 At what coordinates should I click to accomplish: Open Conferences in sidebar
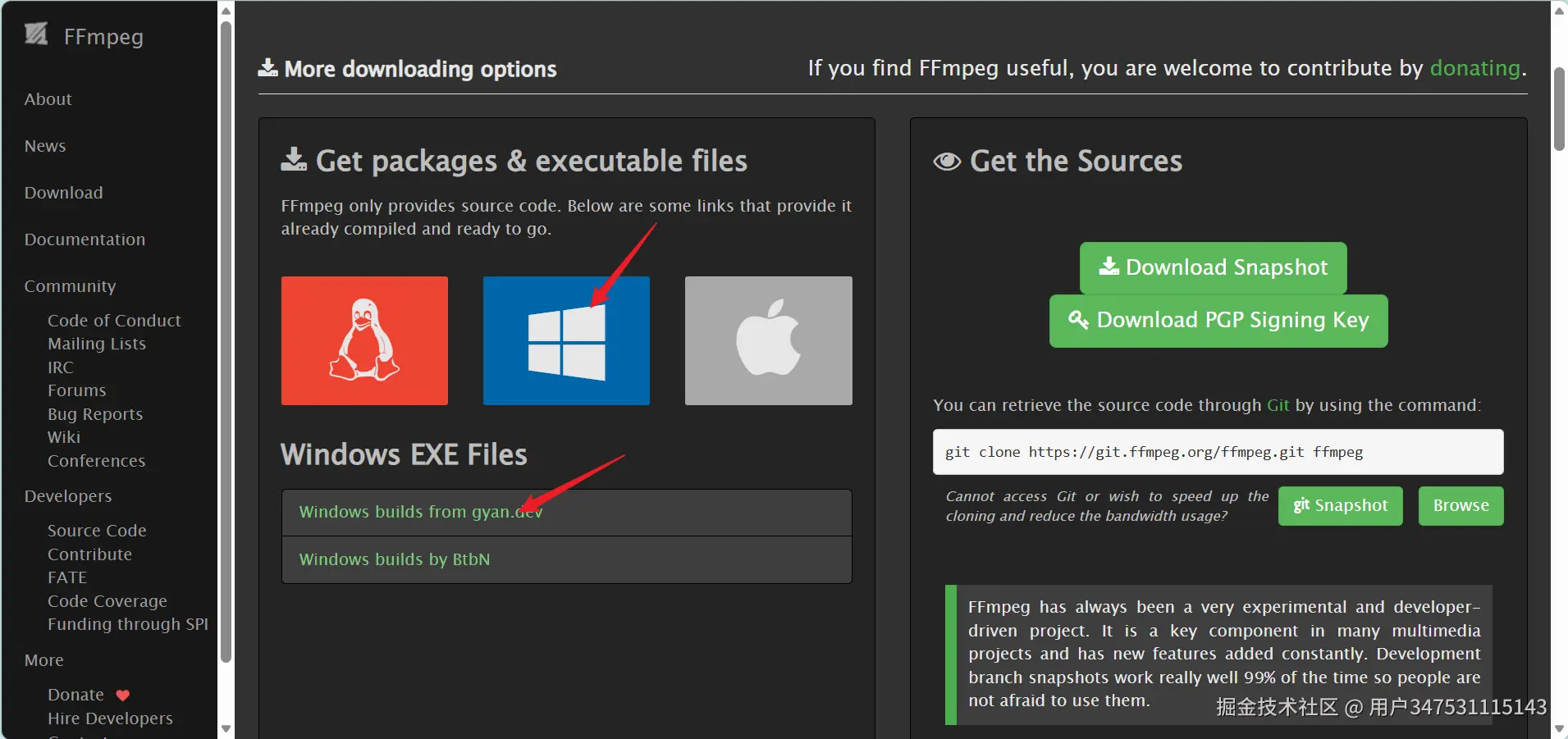pyautogui.click(x=96, y=461)
